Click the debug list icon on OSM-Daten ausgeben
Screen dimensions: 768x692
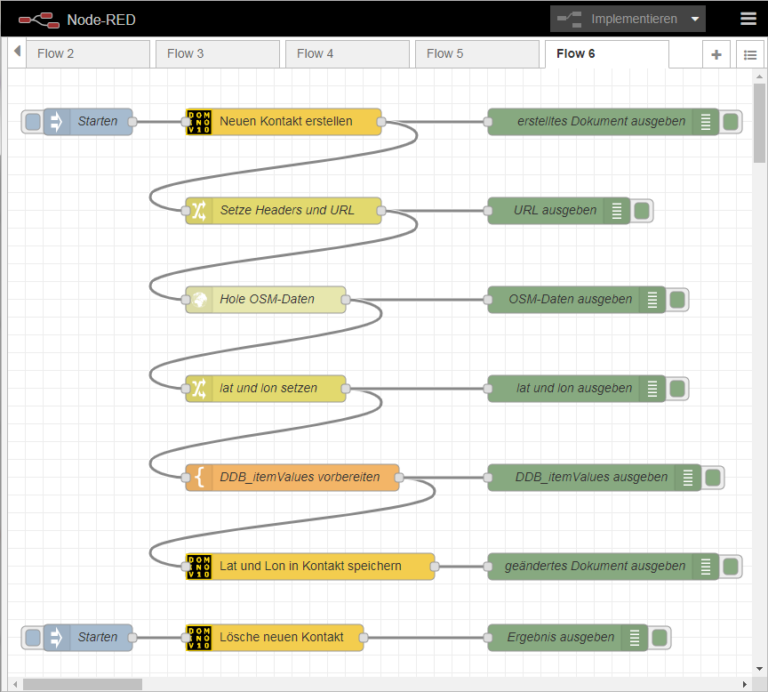pyautogui.click(x=652, y=300)
